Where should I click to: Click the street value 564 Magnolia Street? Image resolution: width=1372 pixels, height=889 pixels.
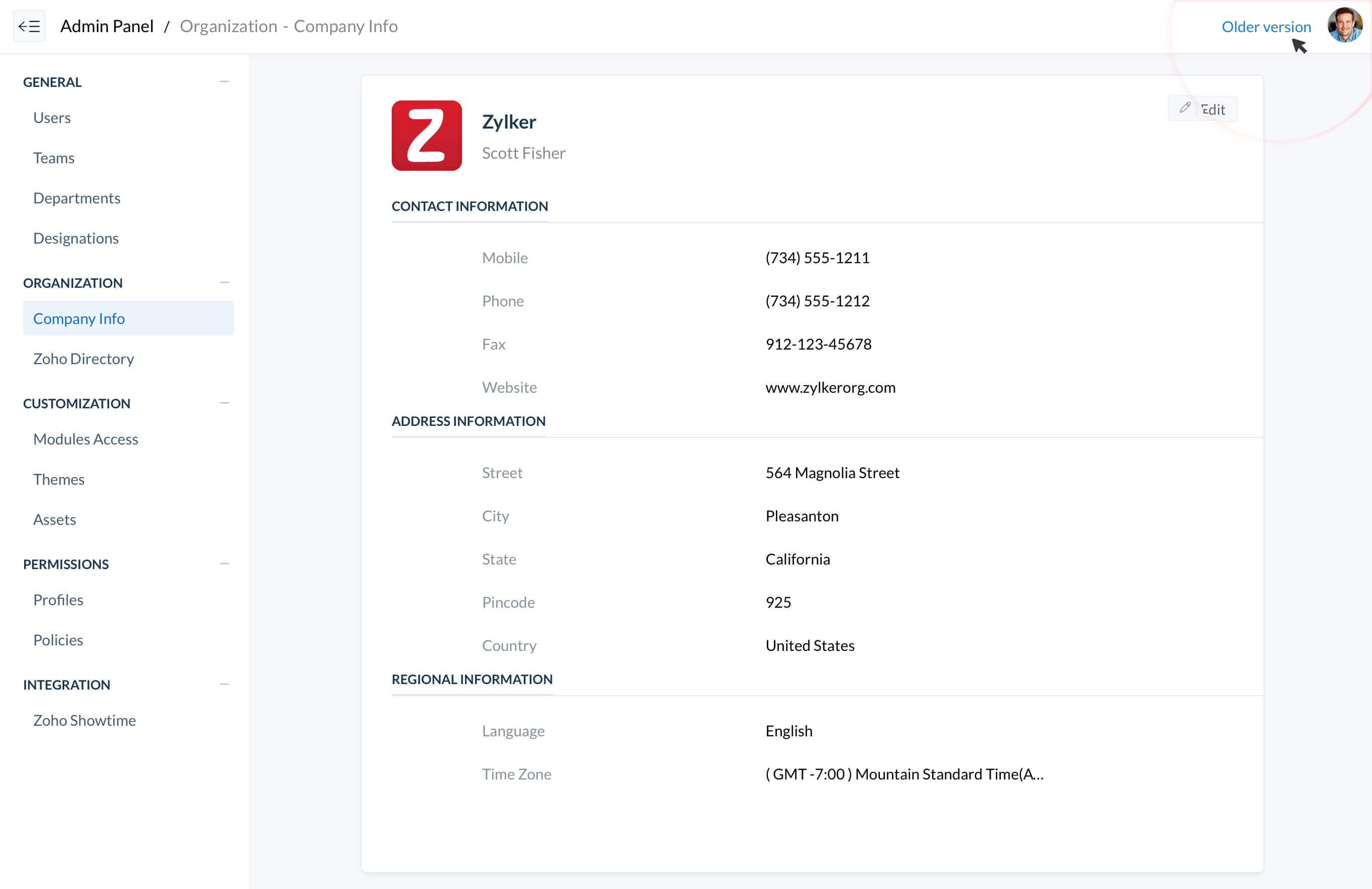(832, 473)
